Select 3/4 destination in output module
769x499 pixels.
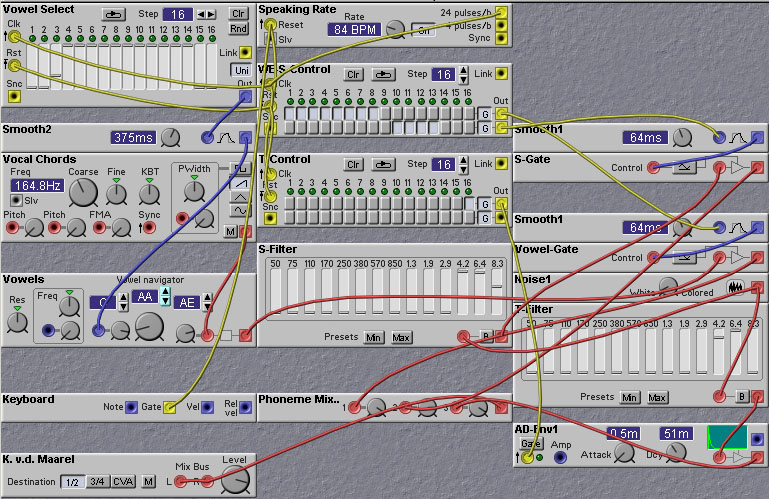coord(97,481)
